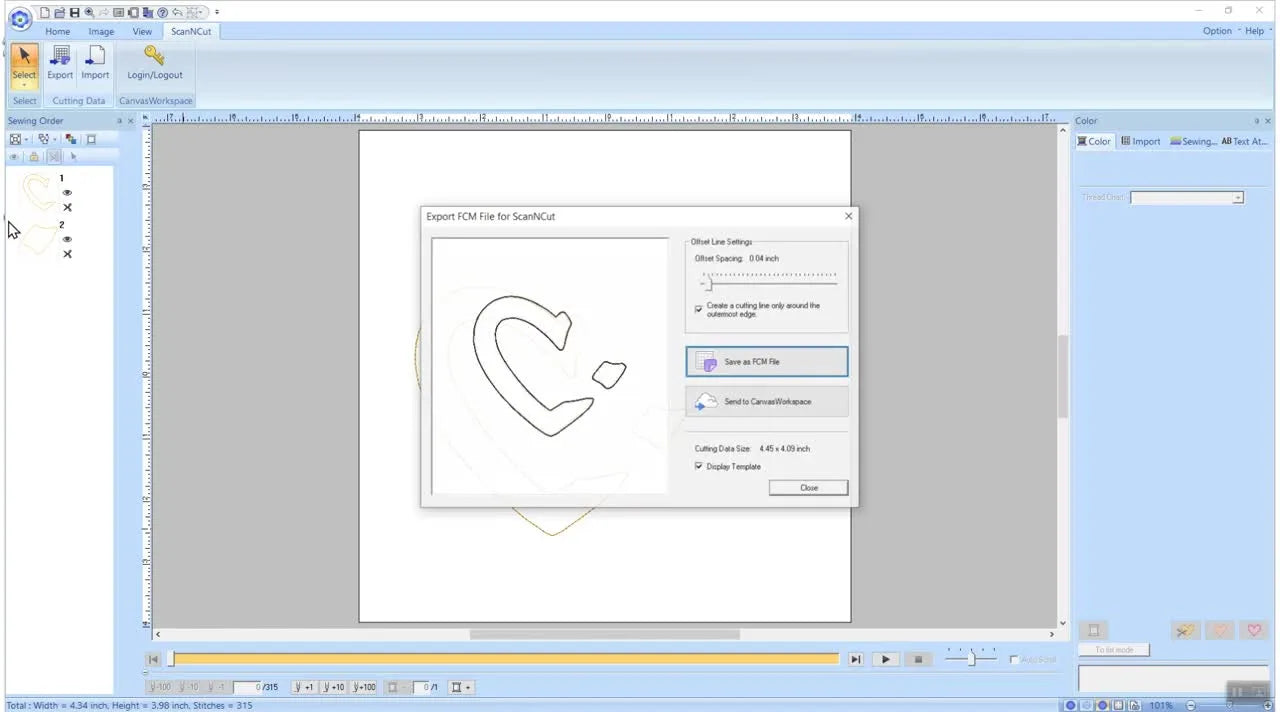Select sewing order item 2 thumbnail

tap(37, 239)
